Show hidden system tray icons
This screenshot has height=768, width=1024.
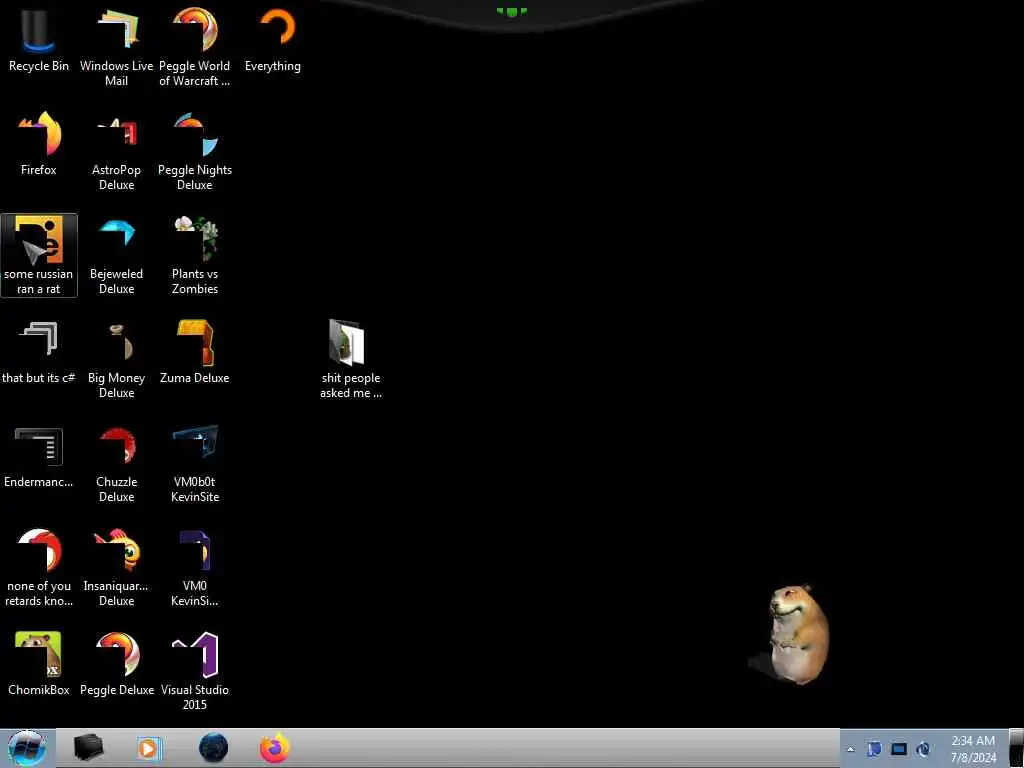851,749
